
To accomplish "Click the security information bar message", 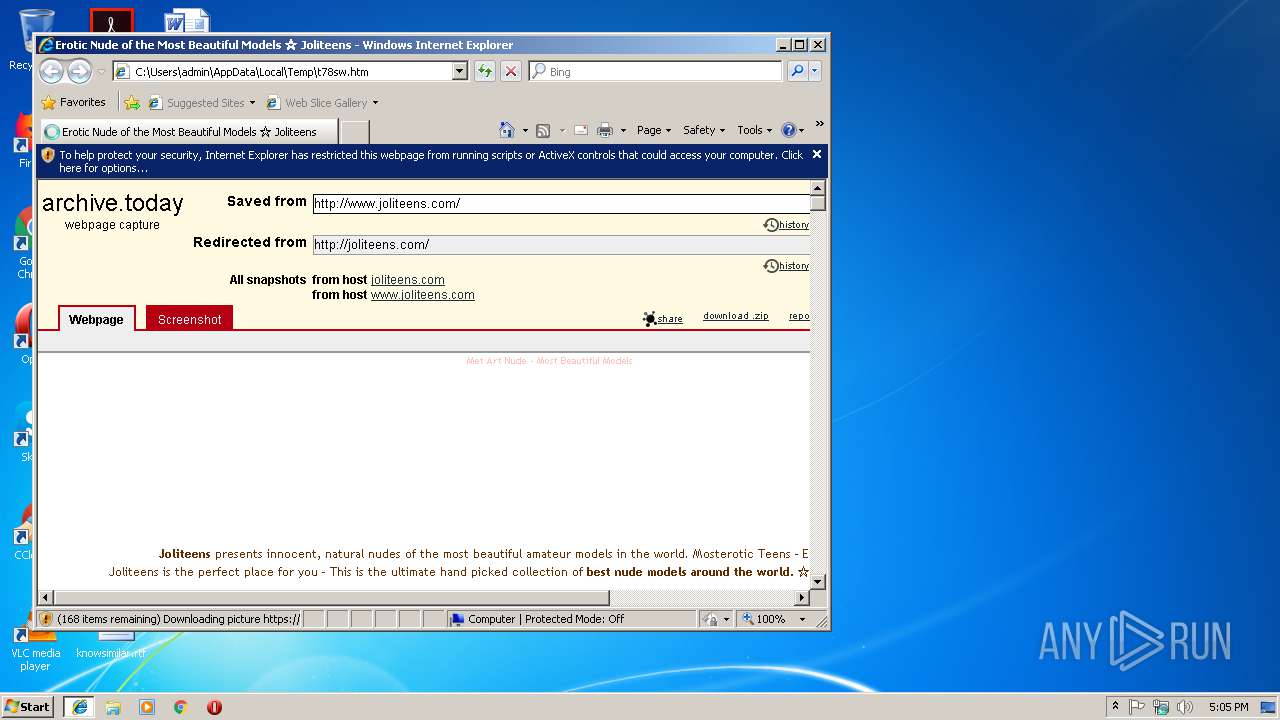I will coord(430,161).
